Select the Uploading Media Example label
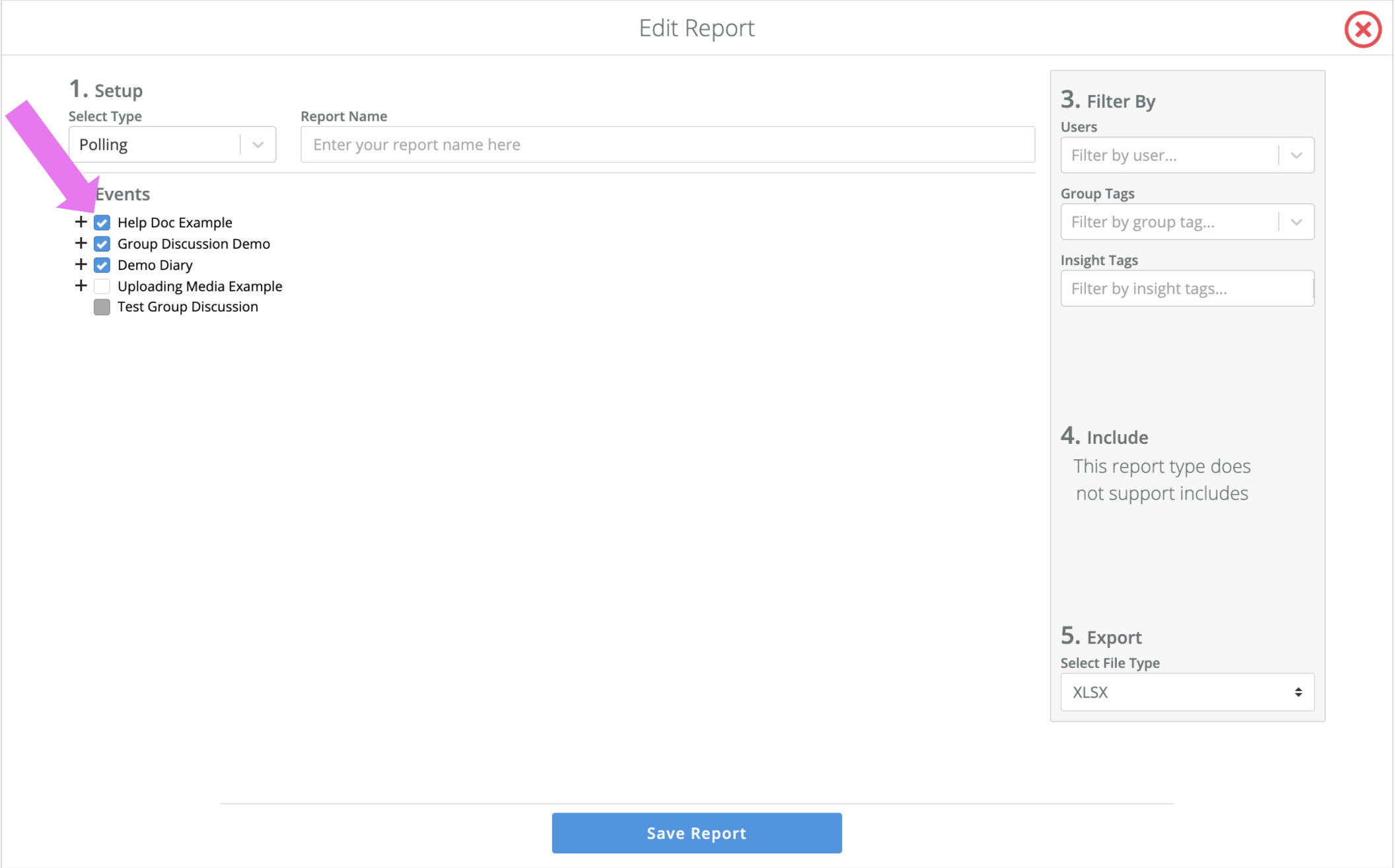 199,286
